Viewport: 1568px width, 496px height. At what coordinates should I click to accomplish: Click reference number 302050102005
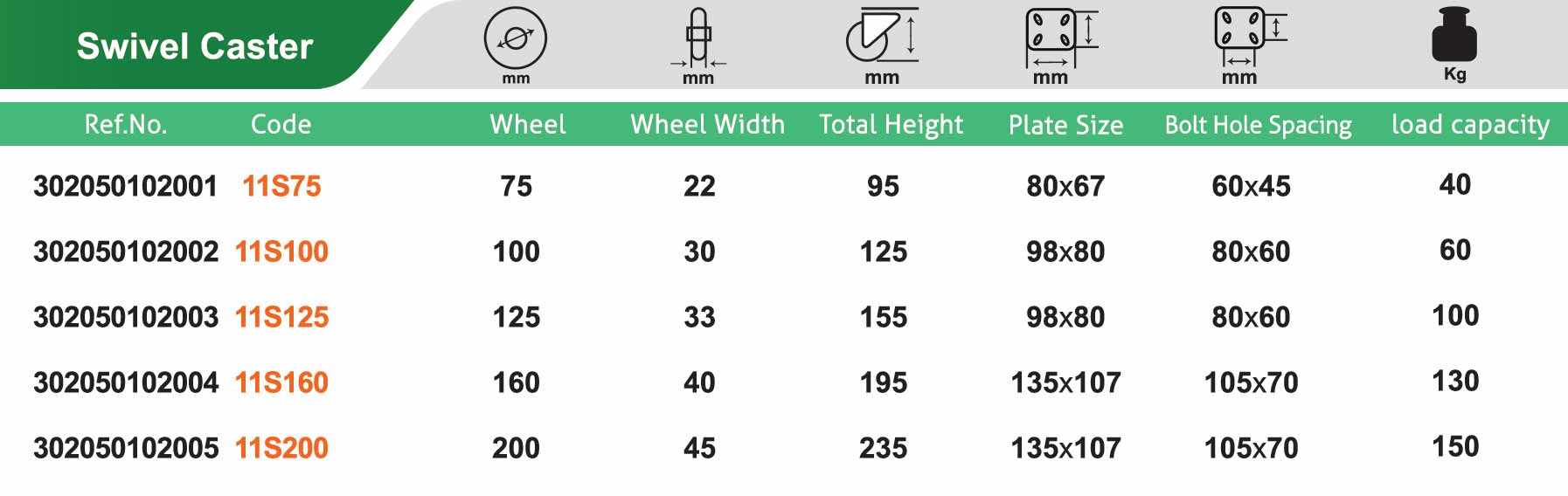coord(126,448)
